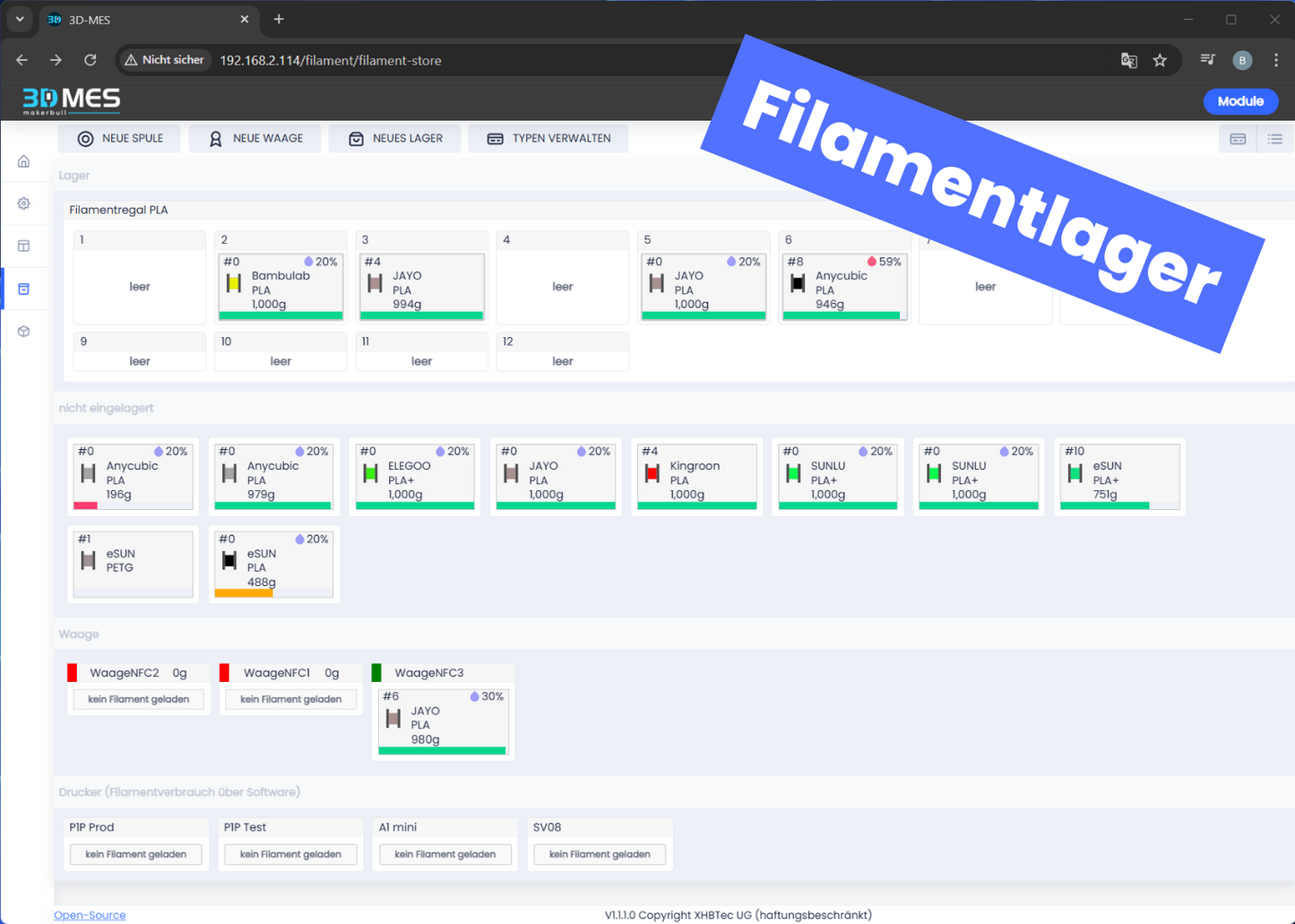Screen dimensions: 1295x924
Task: Open NEUES LAGER dialog
Action: point(394,139)
